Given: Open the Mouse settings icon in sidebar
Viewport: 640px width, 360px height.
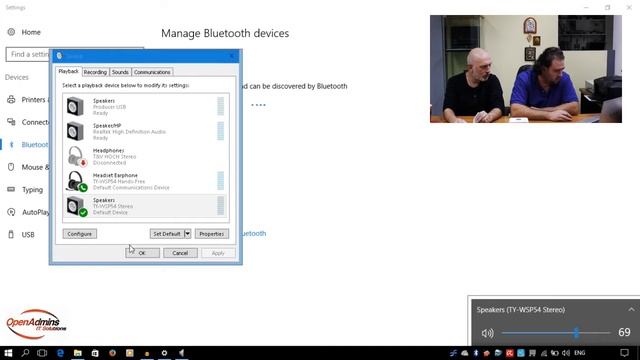Looking at the screenshot, I should coord(11,167).
